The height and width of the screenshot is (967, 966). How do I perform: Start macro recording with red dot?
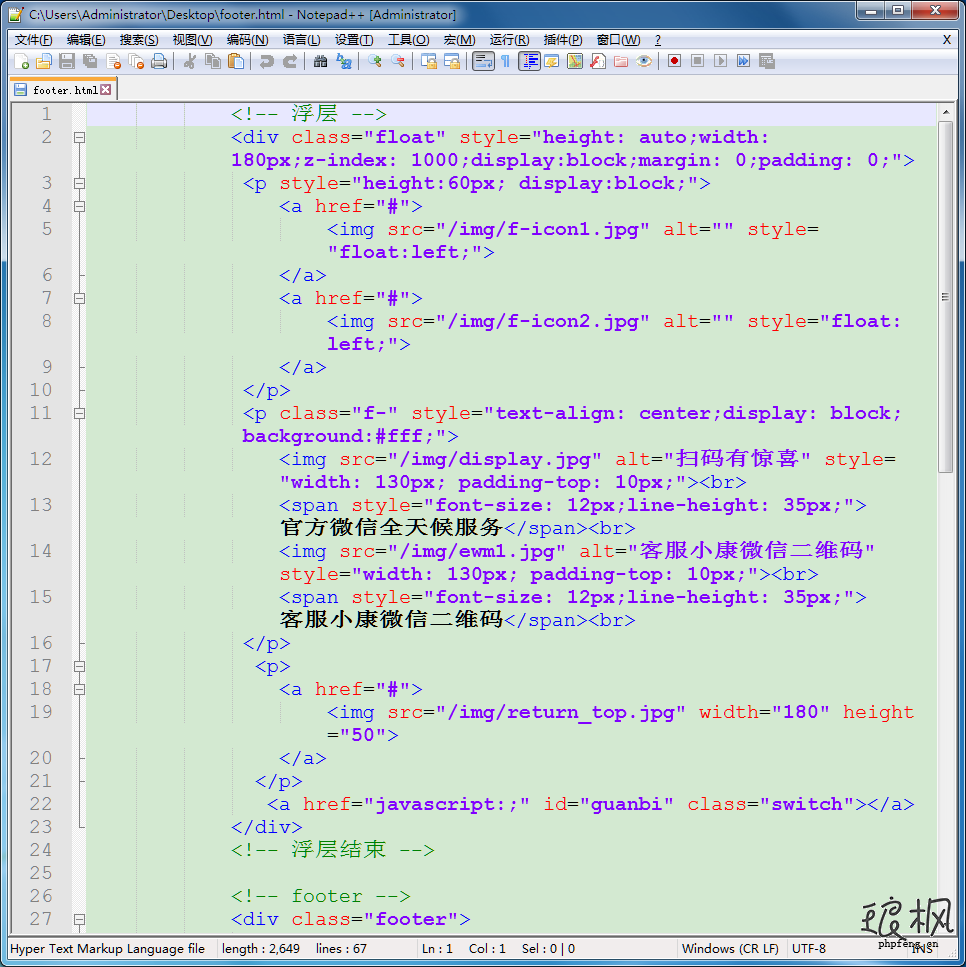click(x=674, y=61)
